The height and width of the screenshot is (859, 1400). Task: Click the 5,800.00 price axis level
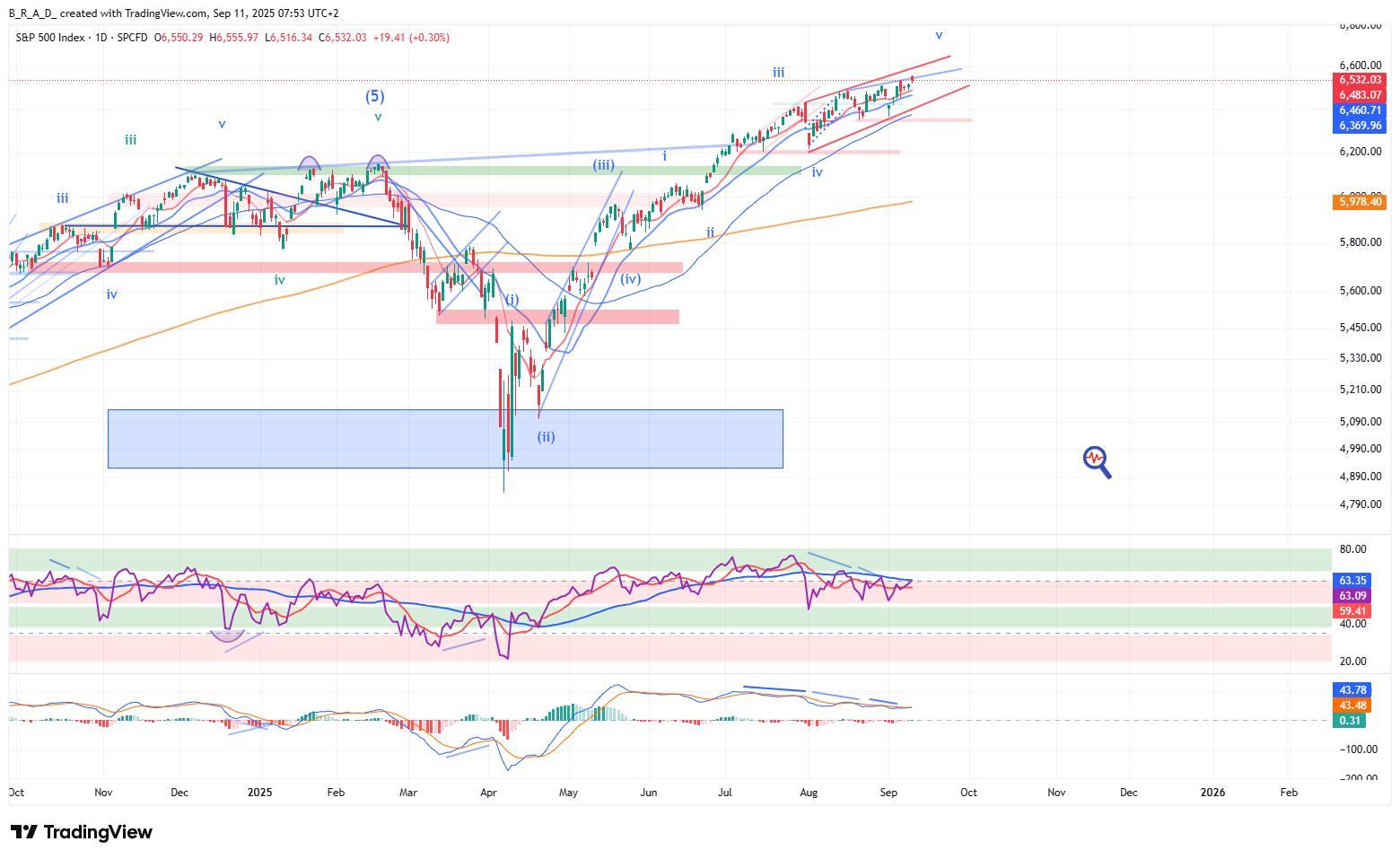(1360, 242)
